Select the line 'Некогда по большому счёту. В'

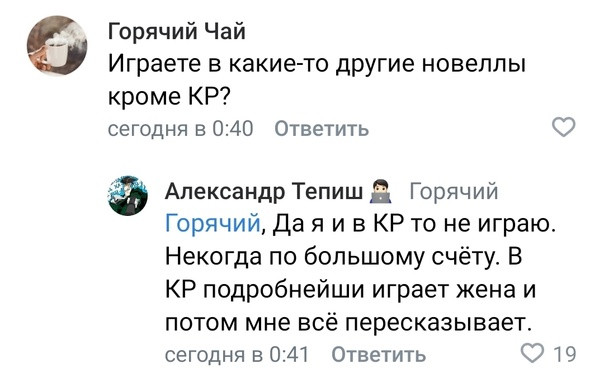tap(344, 256)
